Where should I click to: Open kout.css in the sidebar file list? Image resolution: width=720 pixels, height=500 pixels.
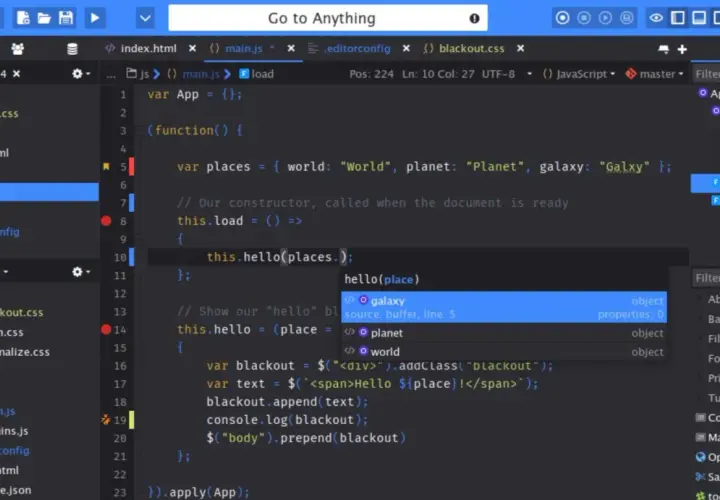tap(22, 313)
